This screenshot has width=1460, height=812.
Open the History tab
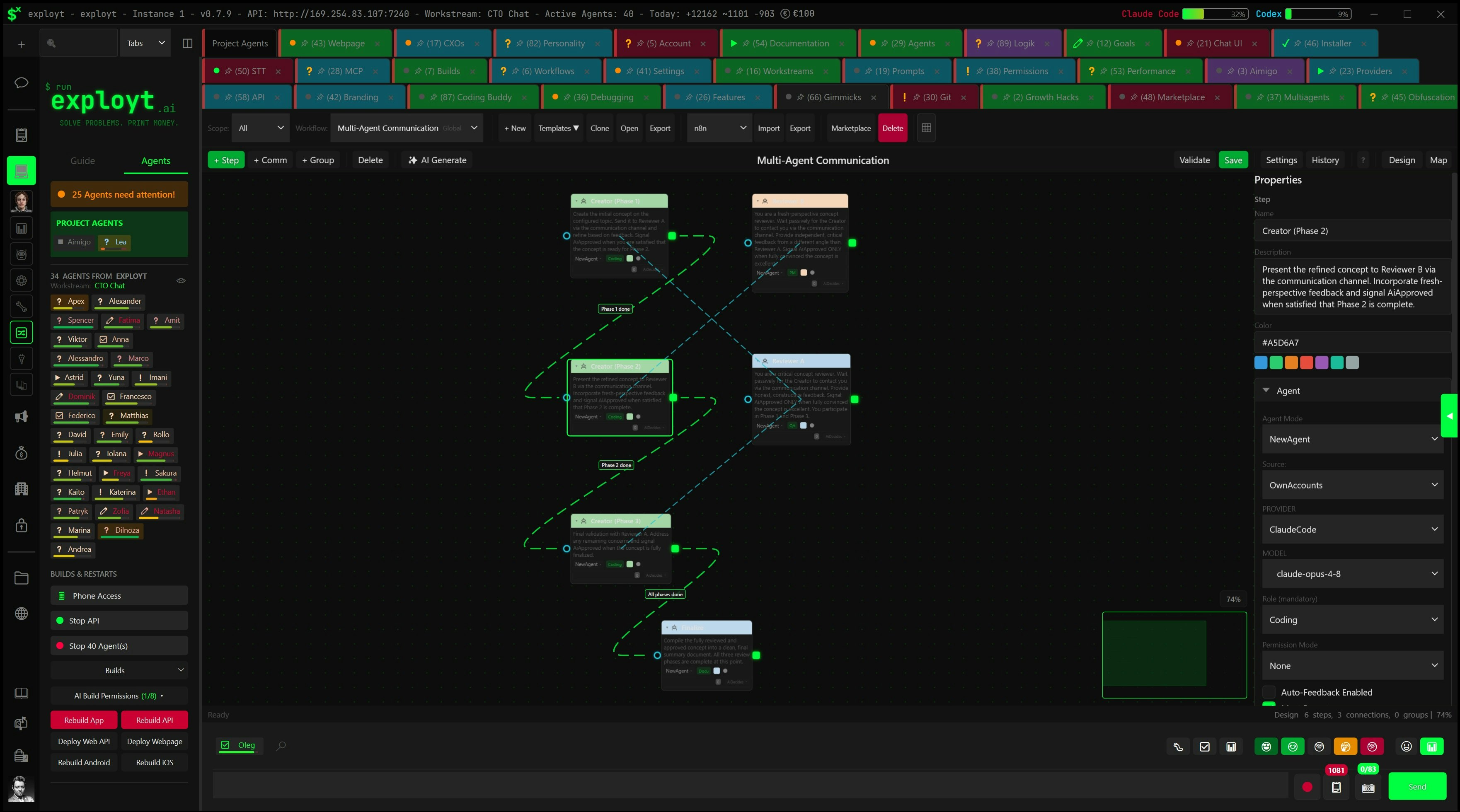[x=1324, y=160]
